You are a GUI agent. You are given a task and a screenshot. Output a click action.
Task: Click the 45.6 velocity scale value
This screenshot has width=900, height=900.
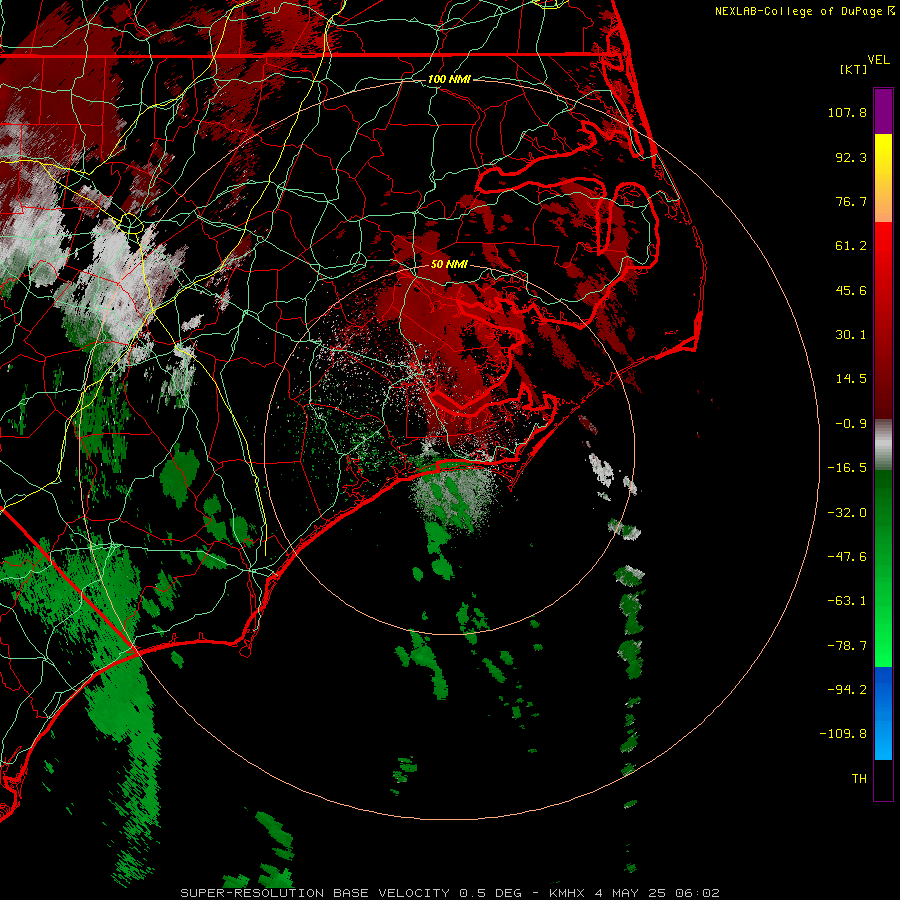(x=851, y=290)
